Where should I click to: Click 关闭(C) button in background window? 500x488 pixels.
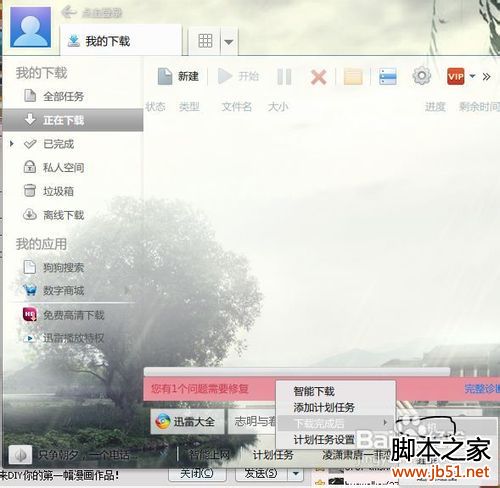point(197,473)
